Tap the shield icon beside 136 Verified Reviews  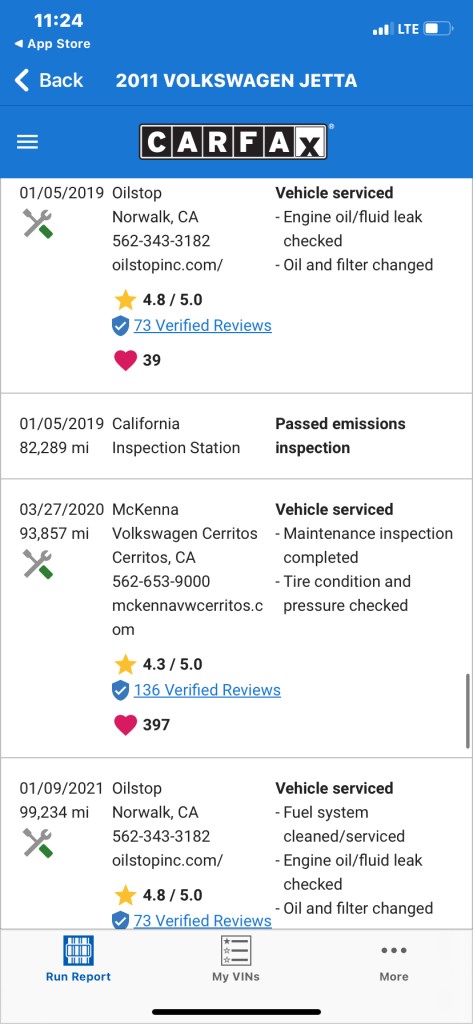[120, 690]
